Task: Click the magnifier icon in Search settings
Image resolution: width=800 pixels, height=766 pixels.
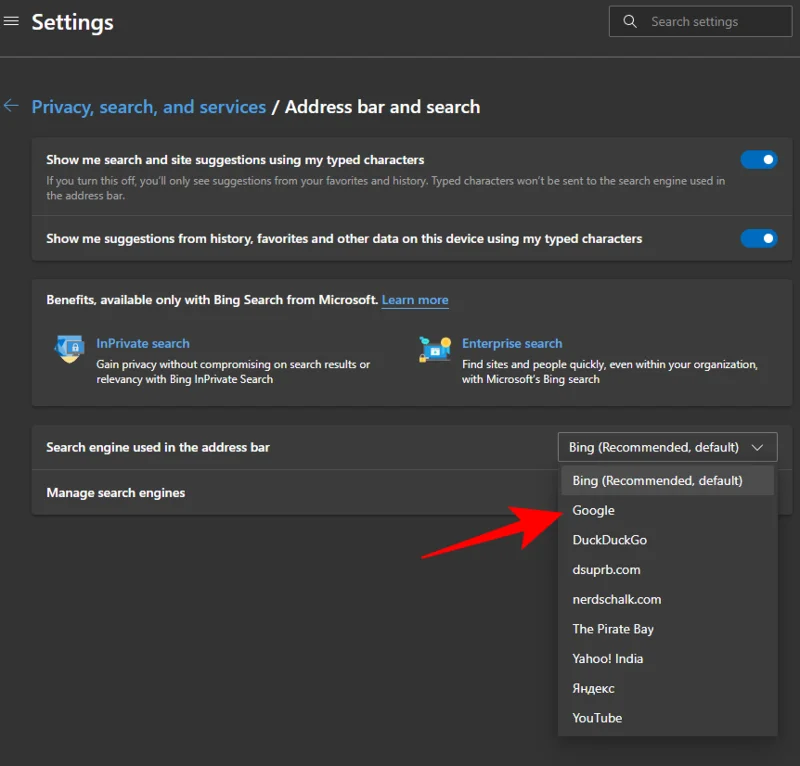Action: coord(630,21)
